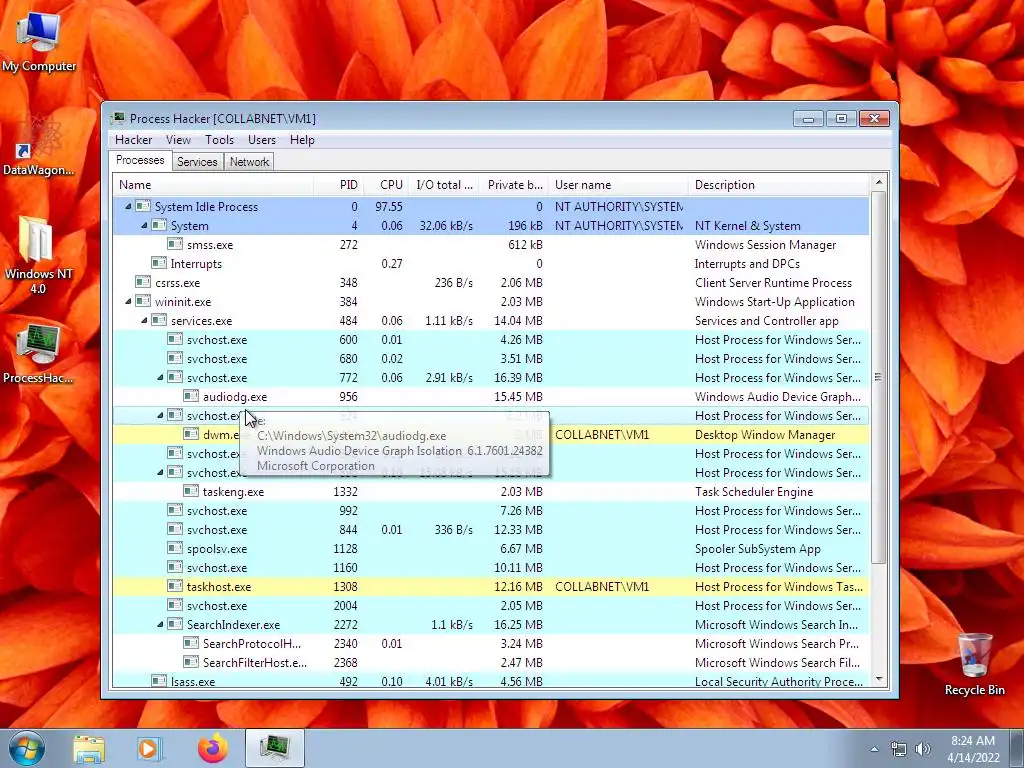This screenshot has width=1024, height=768.
Task: Open the My Computer desktop icon
Action: coord(39,40)
